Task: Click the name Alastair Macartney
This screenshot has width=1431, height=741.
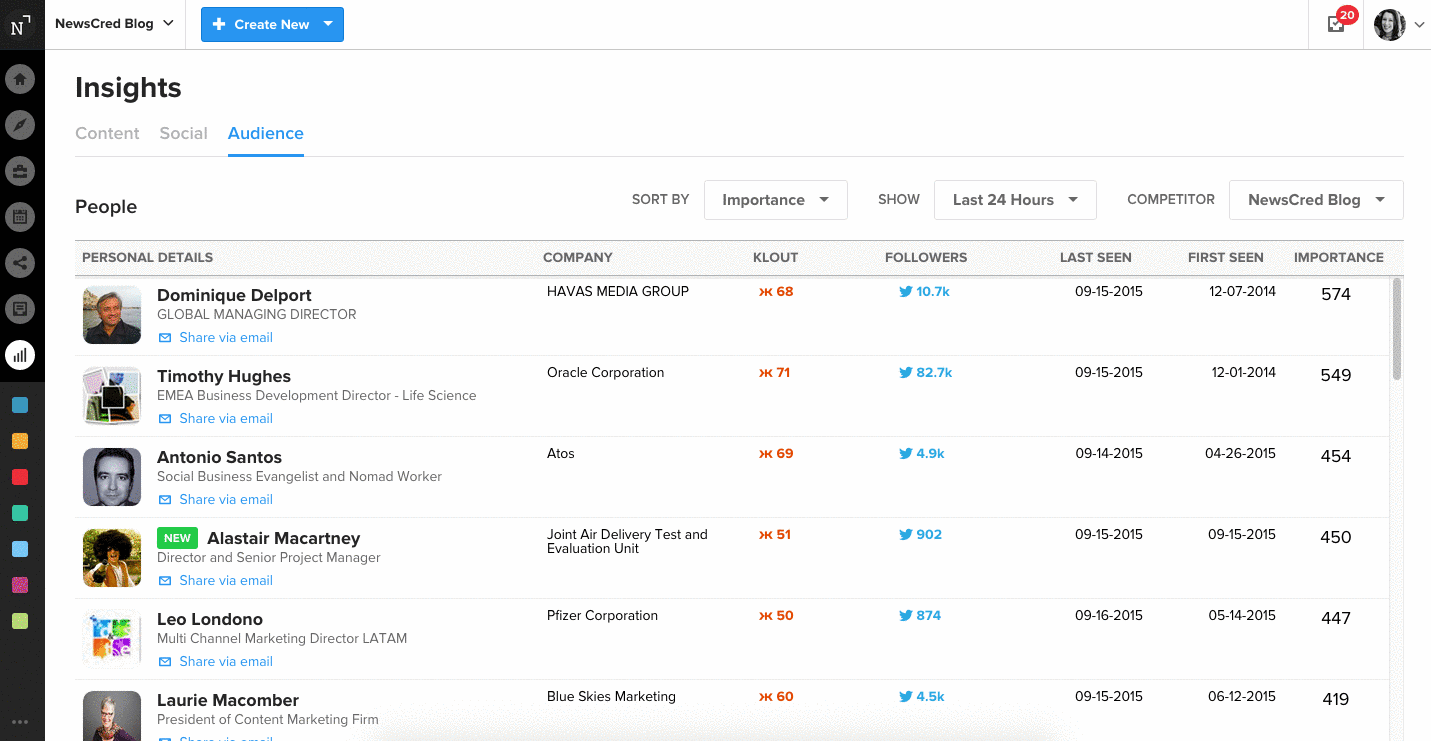Action: point(283,538)
